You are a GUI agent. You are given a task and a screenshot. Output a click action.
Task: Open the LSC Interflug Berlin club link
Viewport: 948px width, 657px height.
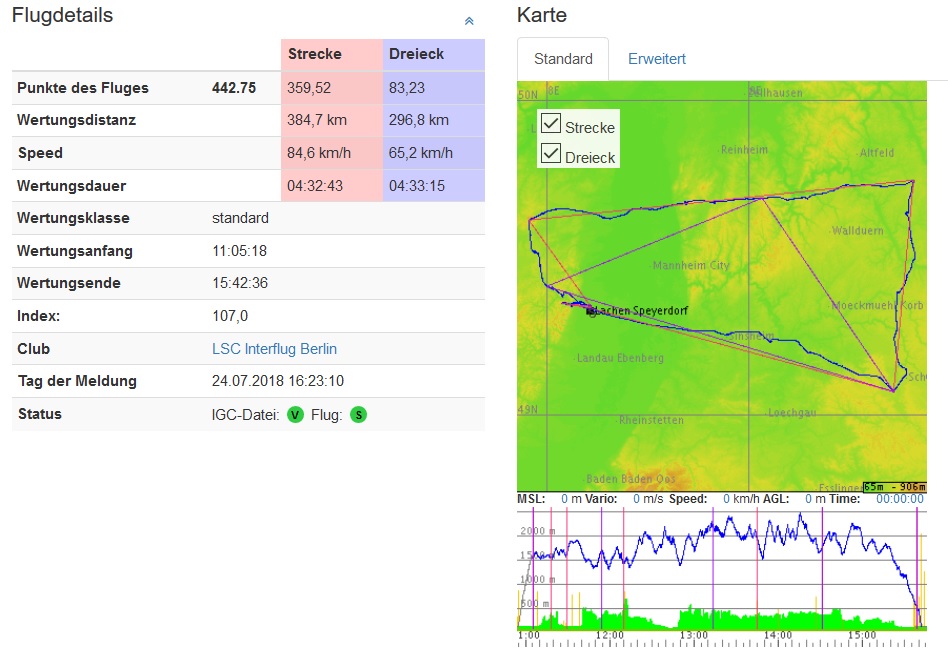click(274, 349)
